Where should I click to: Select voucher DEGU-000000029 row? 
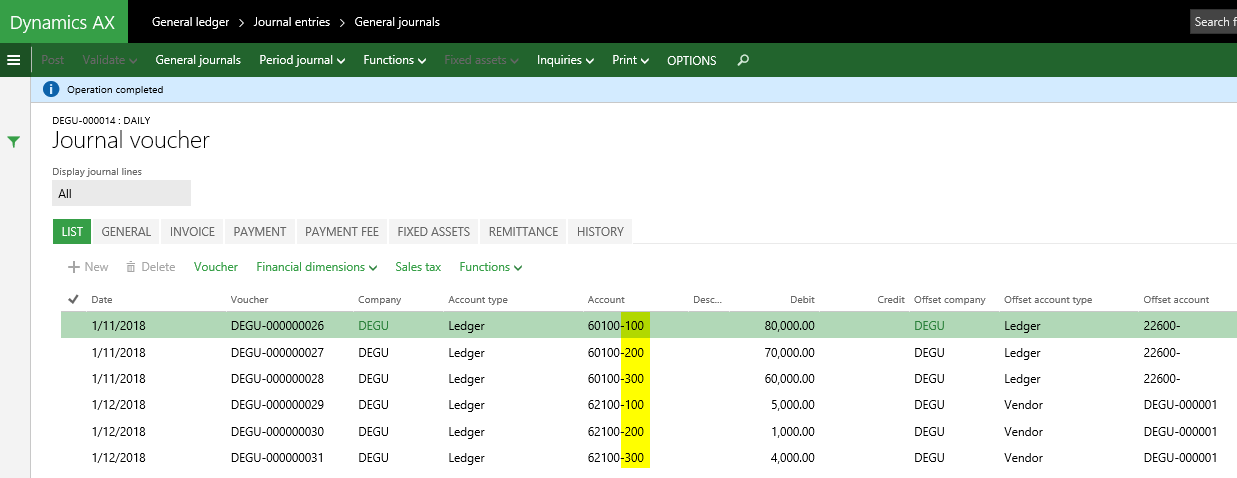(x=278, y=405)
